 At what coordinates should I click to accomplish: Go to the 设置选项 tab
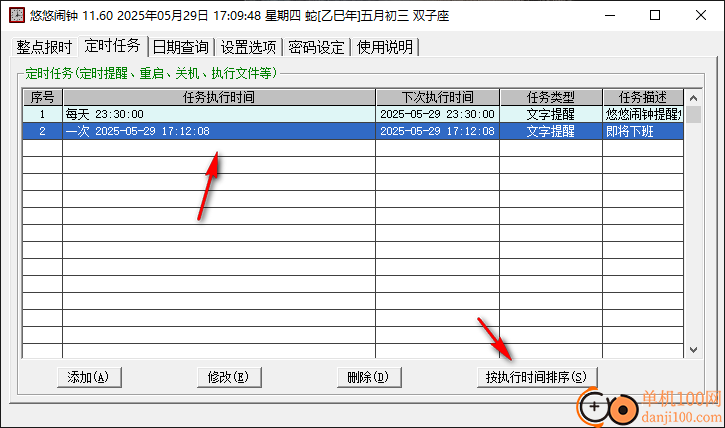tap(248, 47)
